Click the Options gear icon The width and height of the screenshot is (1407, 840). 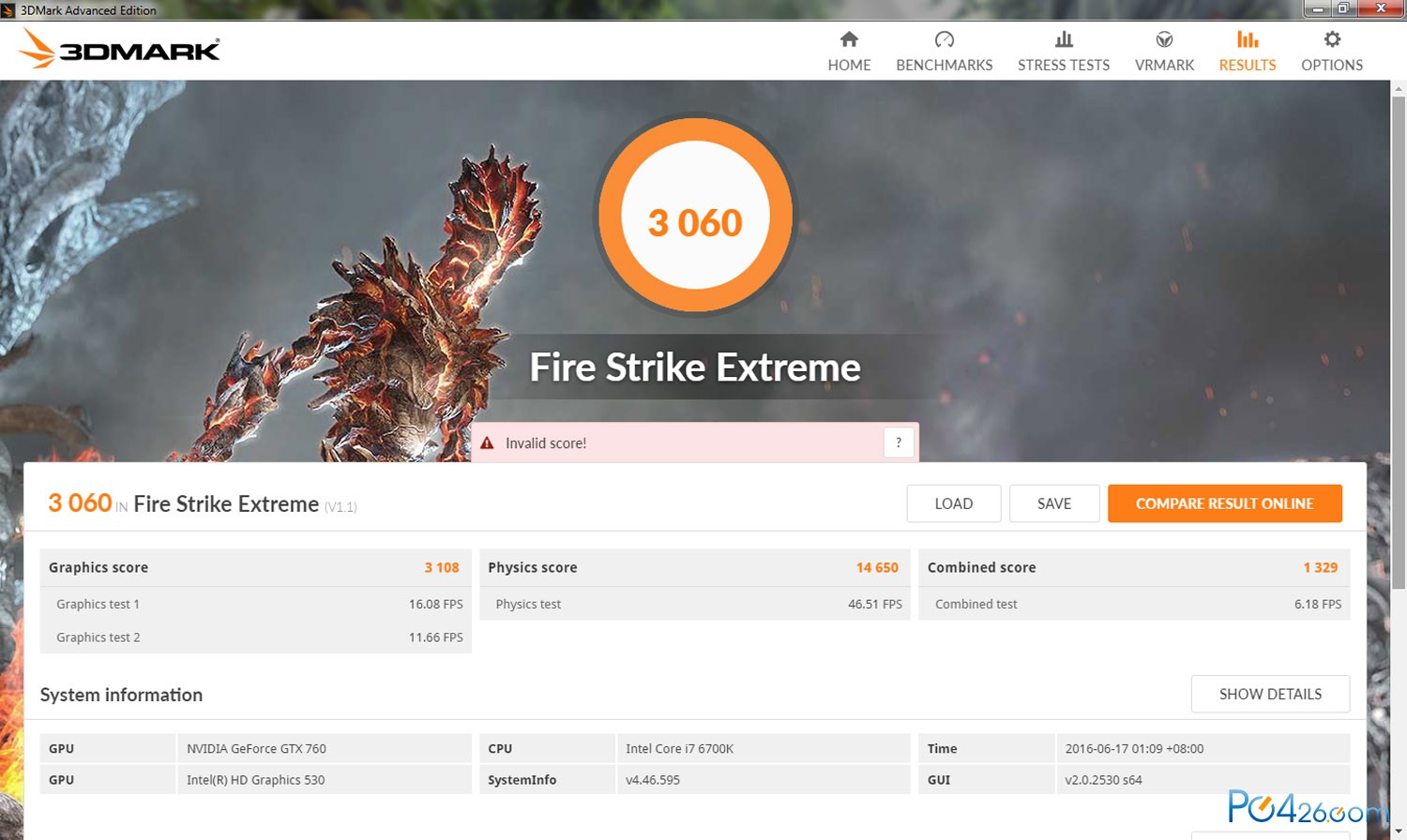click(x=1332, y=39)
